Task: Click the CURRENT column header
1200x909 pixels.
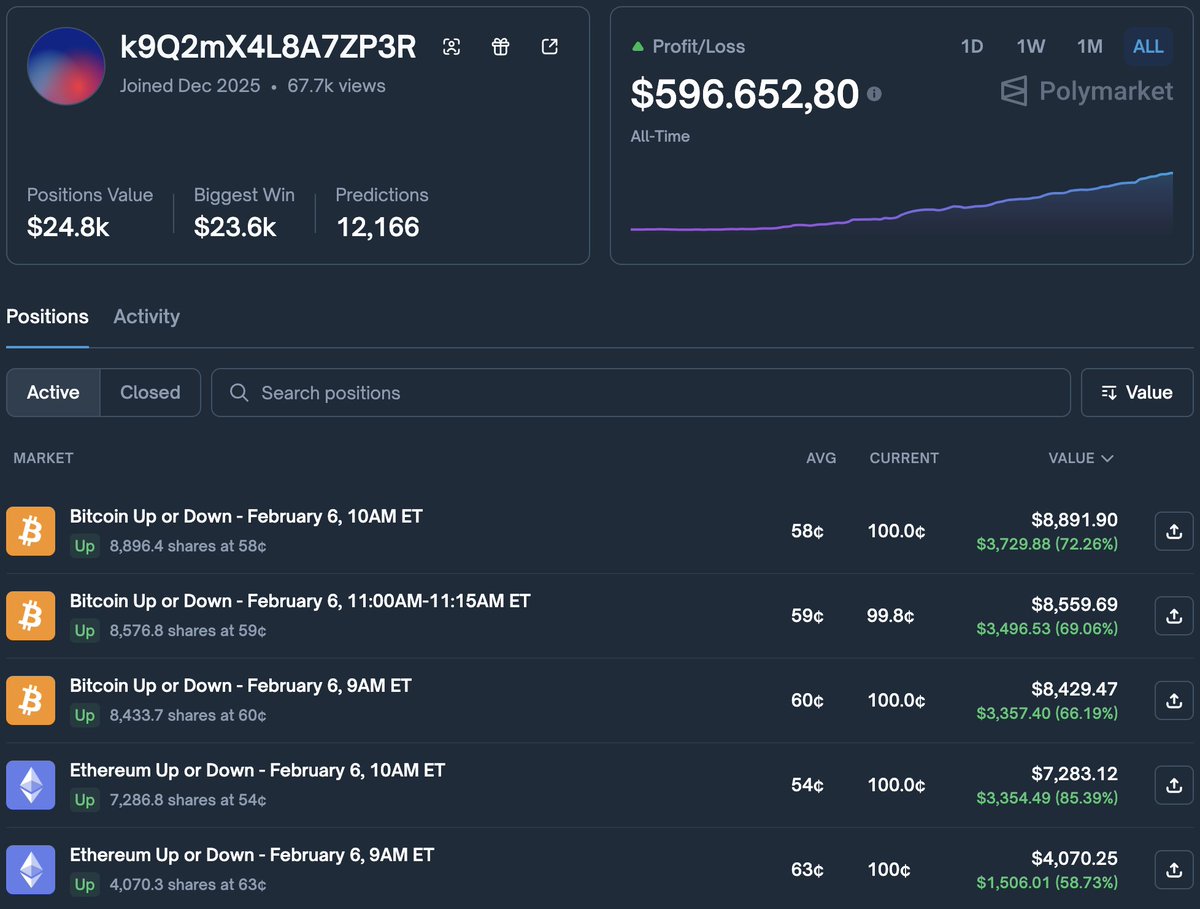Action: click(904, 458)
